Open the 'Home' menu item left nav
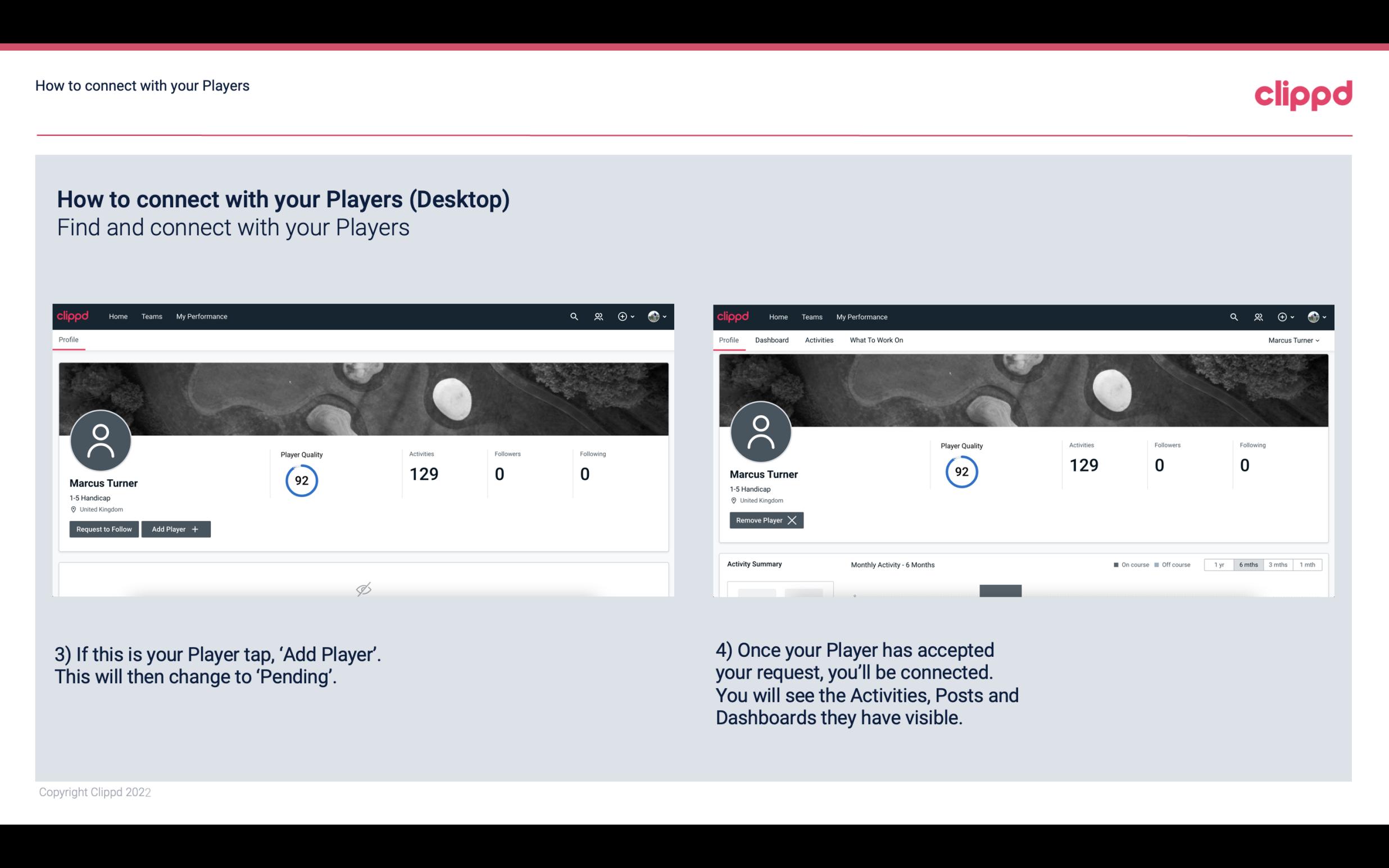This screenshot has height=868, width=1389. [117, 316]
